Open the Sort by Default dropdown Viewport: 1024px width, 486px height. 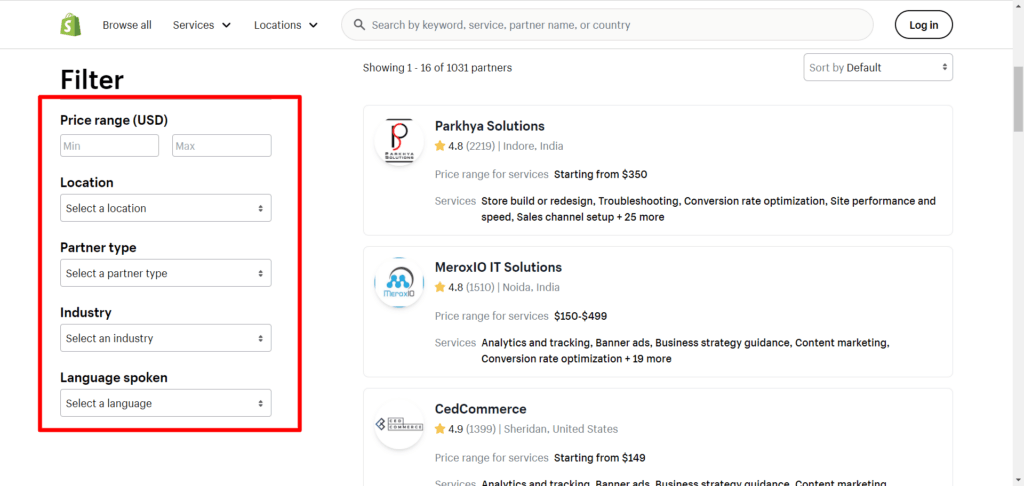tap(878, 67)
